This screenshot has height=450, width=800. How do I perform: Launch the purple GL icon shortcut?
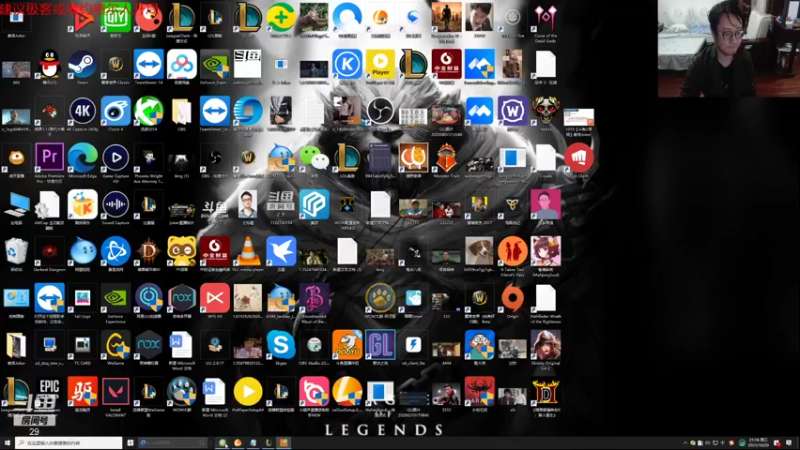(x=380, y=345)
